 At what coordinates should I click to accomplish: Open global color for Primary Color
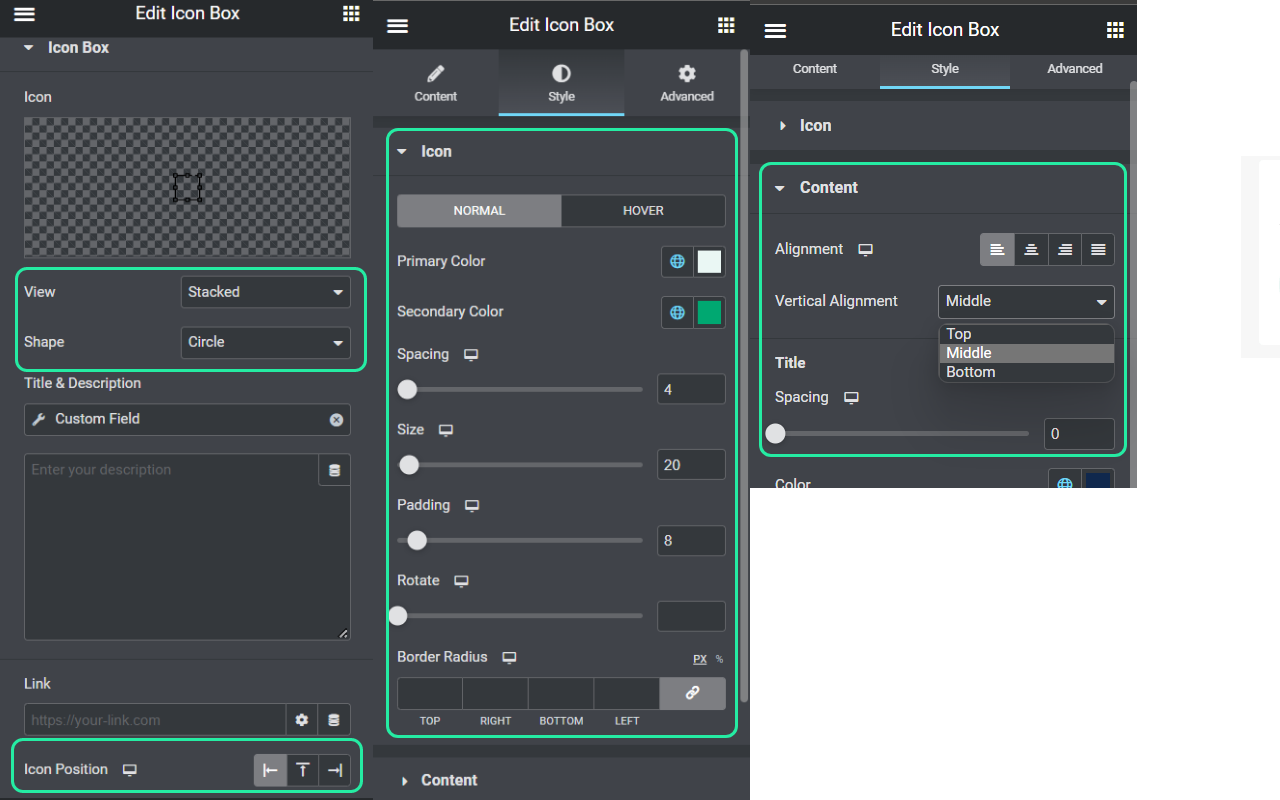677,261
